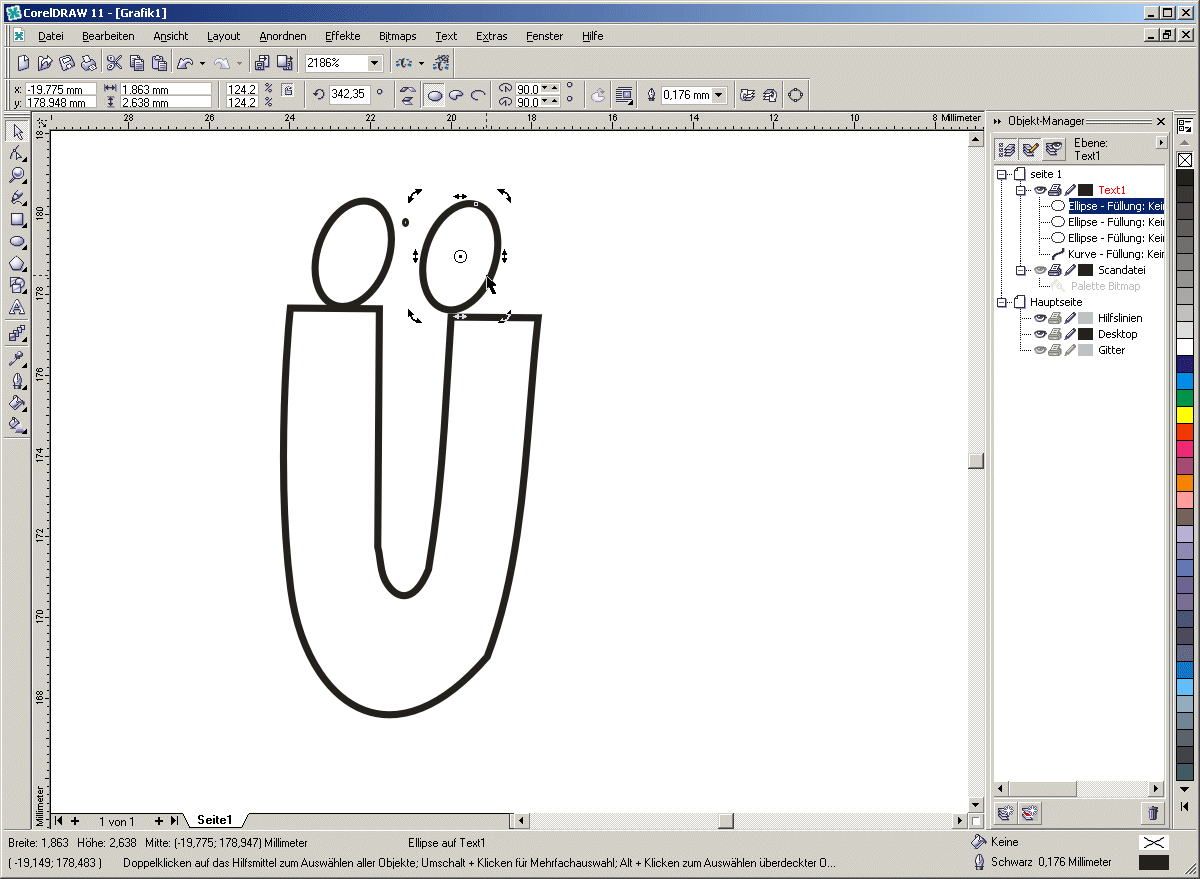1200x879 pixels.
Task: Collapse the seite 1 tree node
Action: (1003, 174)
